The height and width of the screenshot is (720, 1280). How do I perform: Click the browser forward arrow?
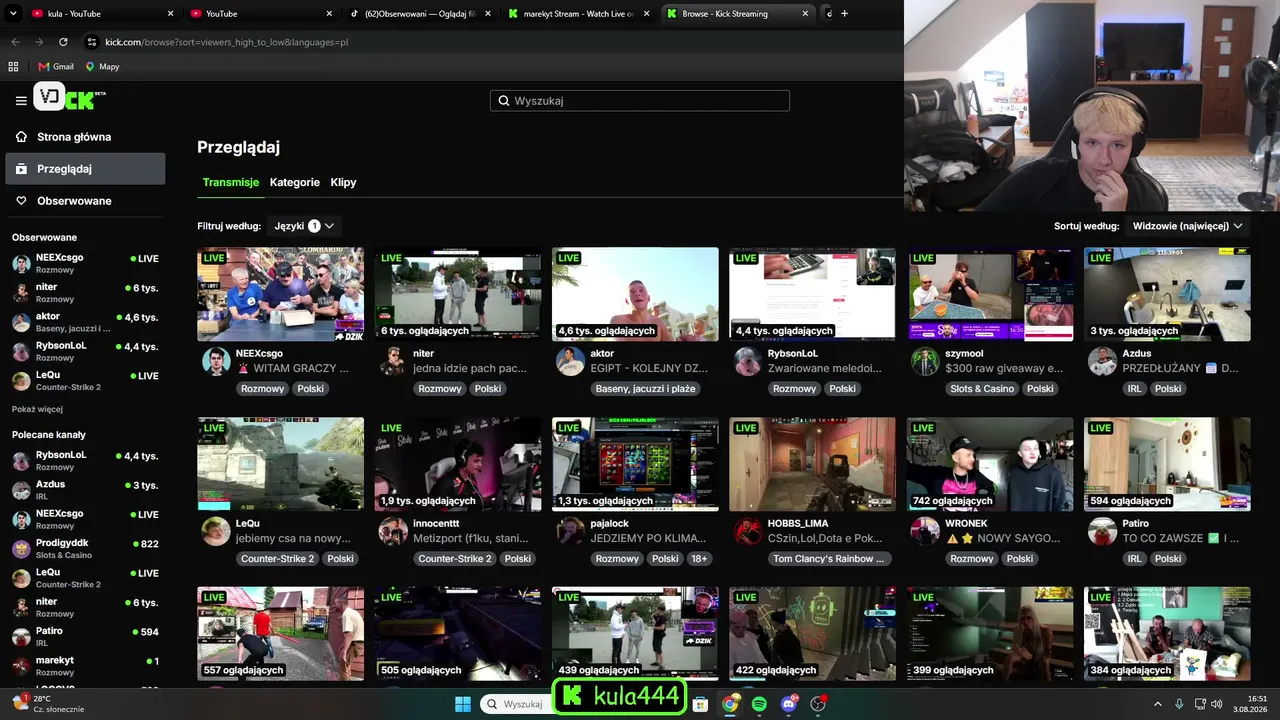pyautogui.click(x=39, y=42)
